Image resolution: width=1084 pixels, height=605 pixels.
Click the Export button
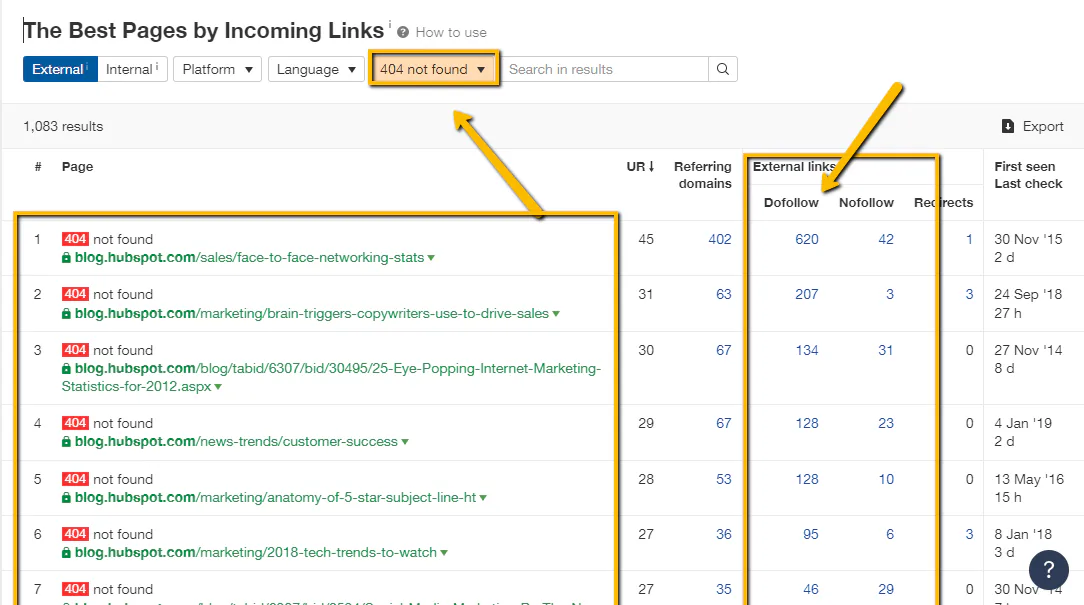click(x=1033, y=127)
